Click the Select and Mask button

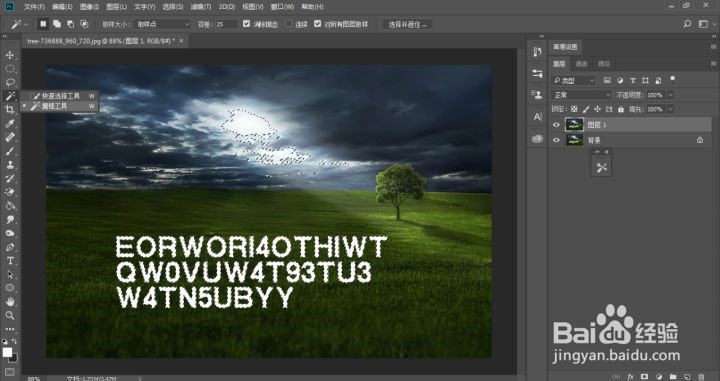tap(407, 24)
